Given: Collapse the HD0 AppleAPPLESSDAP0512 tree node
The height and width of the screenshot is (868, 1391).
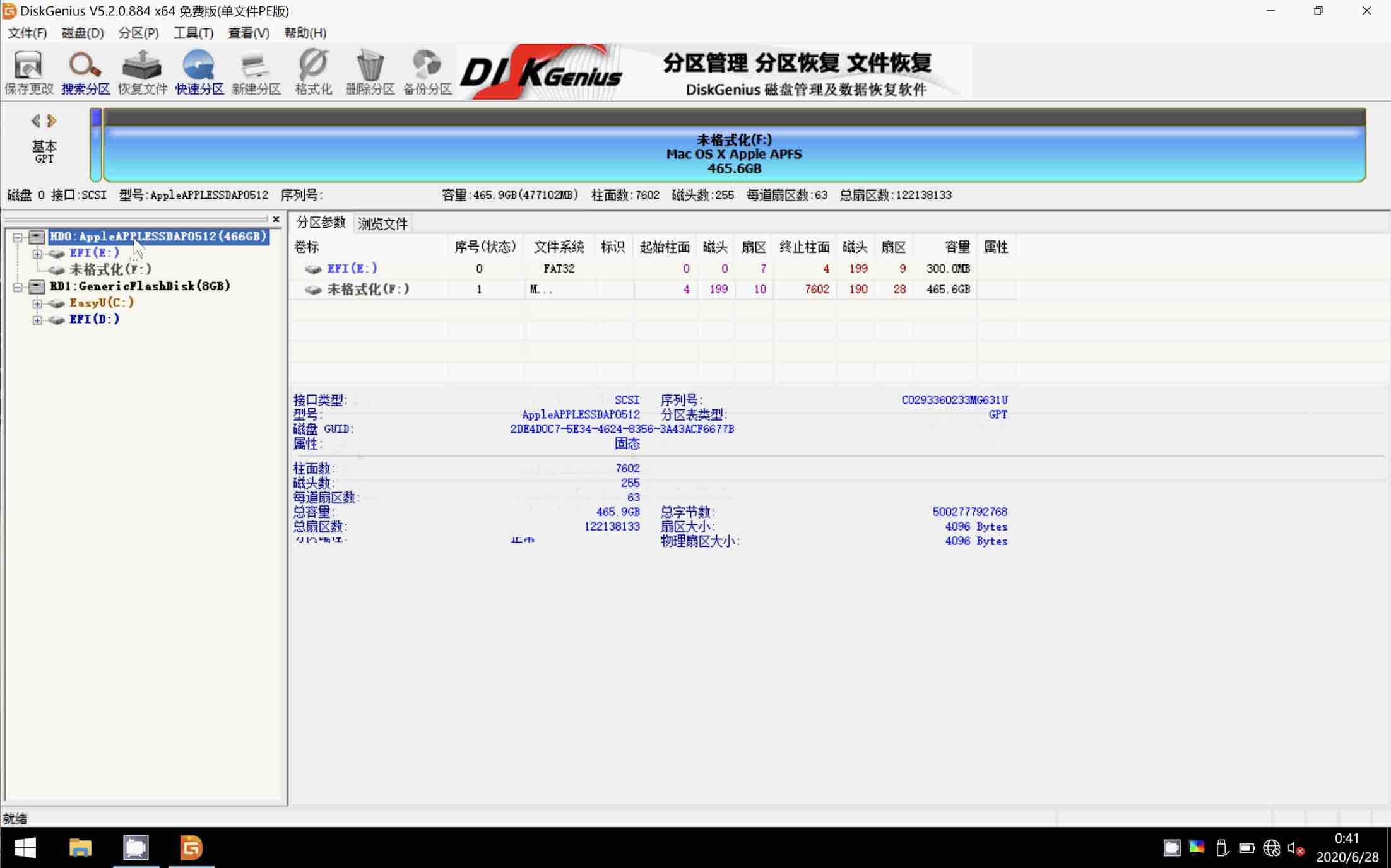Looking at the screenshot, I should point(18,237).
